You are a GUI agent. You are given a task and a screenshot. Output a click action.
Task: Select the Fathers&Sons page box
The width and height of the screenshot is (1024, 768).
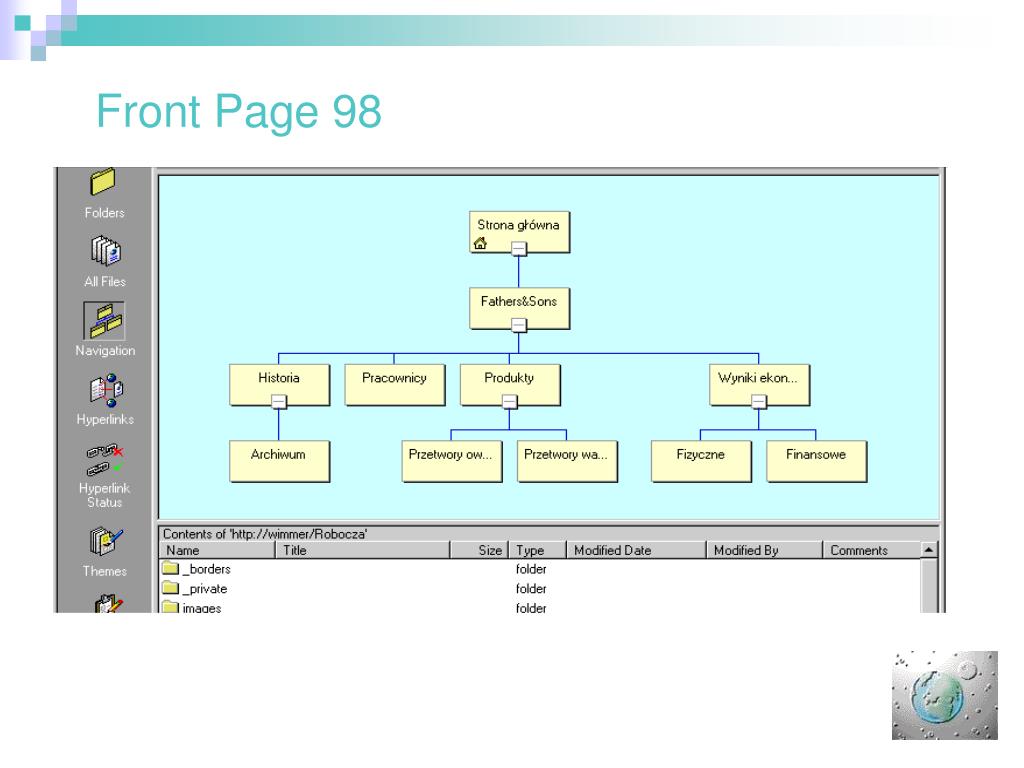point(519,308)
